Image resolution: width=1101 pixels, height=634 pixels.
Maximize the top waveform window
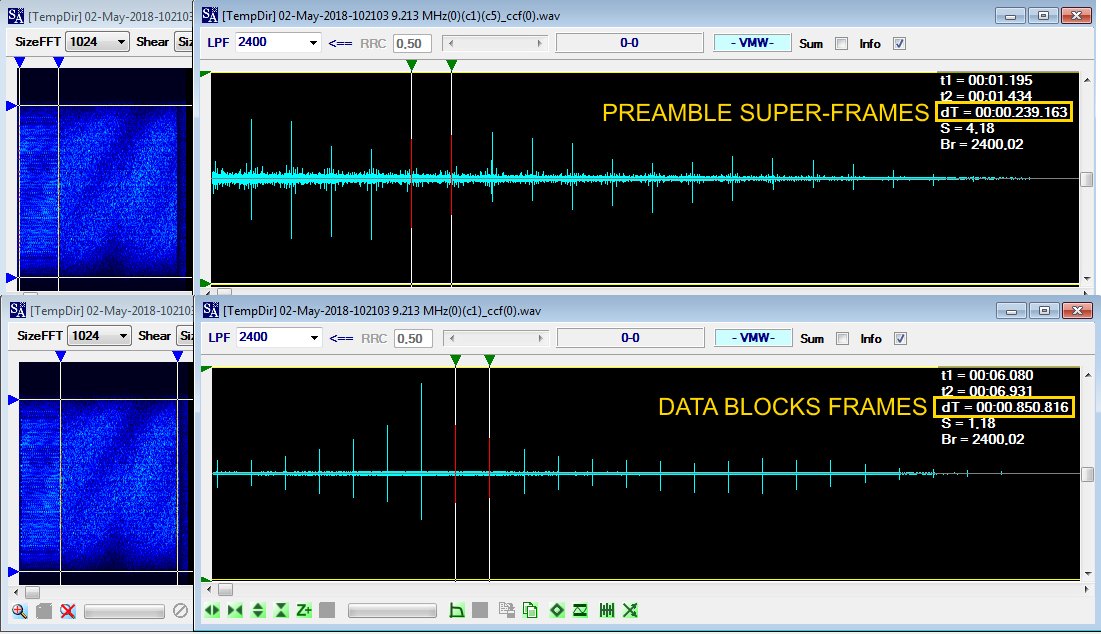[1043, 15]
